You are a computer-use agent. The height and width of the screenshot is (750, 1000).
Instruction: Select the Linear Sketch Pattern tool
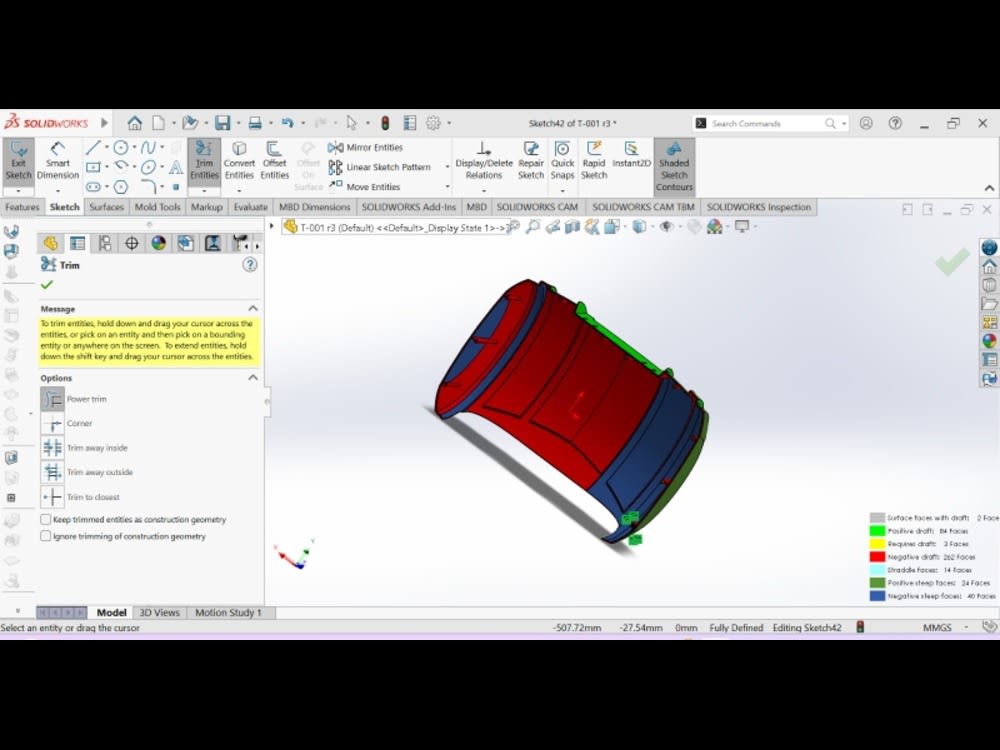(x=387, y=166)
